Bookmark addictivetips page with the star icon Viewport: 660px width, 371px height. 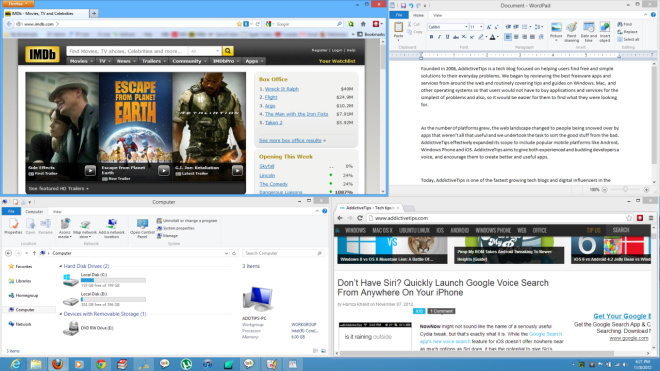click(629, 218)
